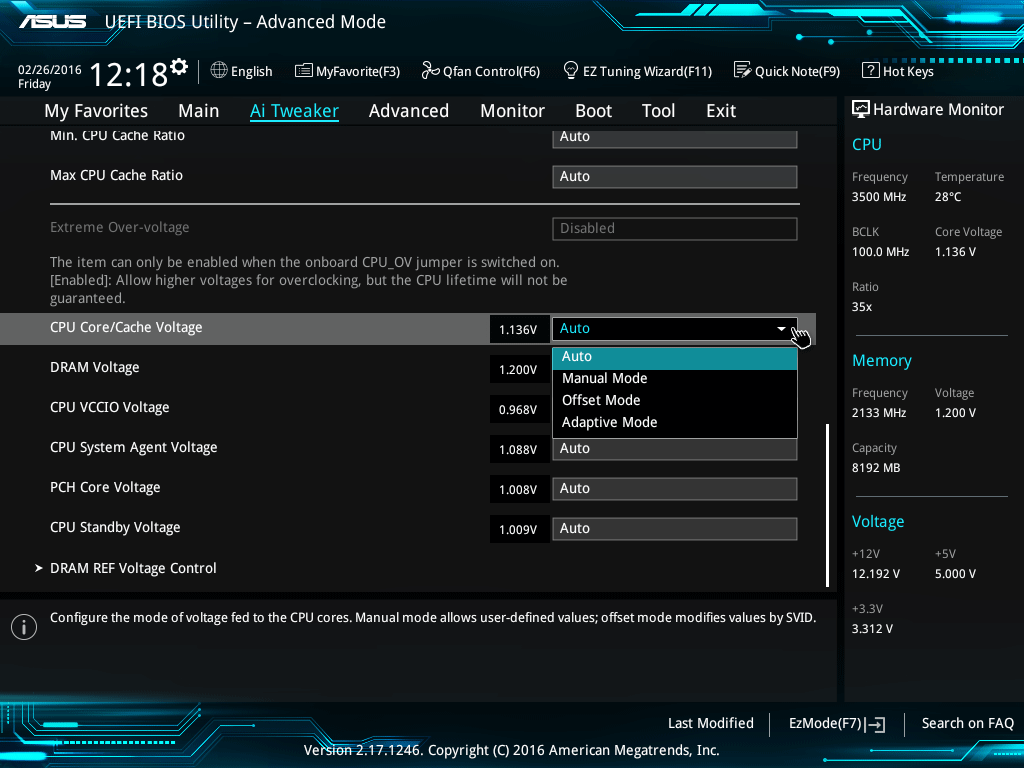This screenshot has width=1024, height=768.
Task: Click Last Modified at the bottom bar
Action: [x=710, y=723]
